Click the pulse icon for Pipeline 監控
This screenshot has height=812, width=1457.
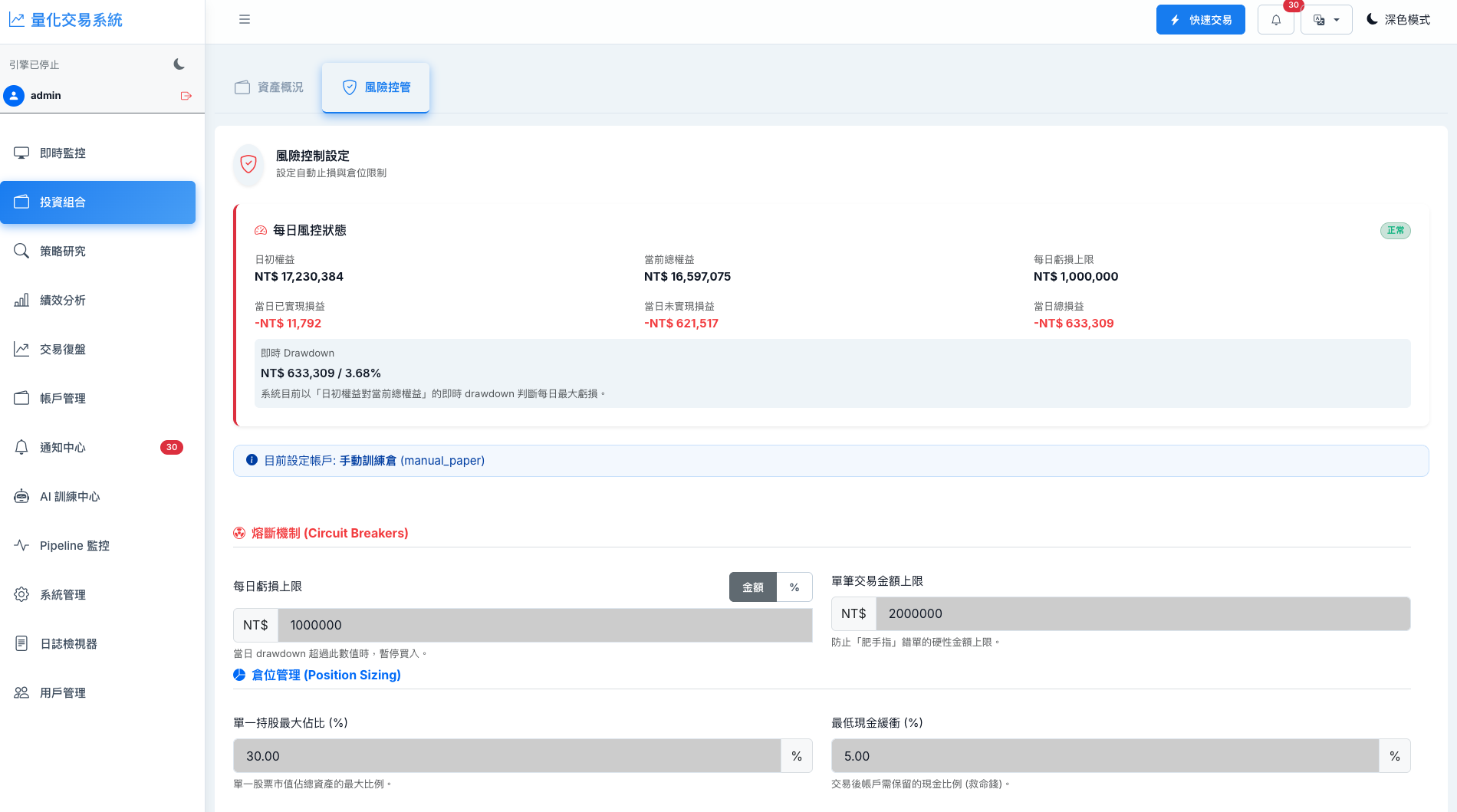(x=21, y=545)
